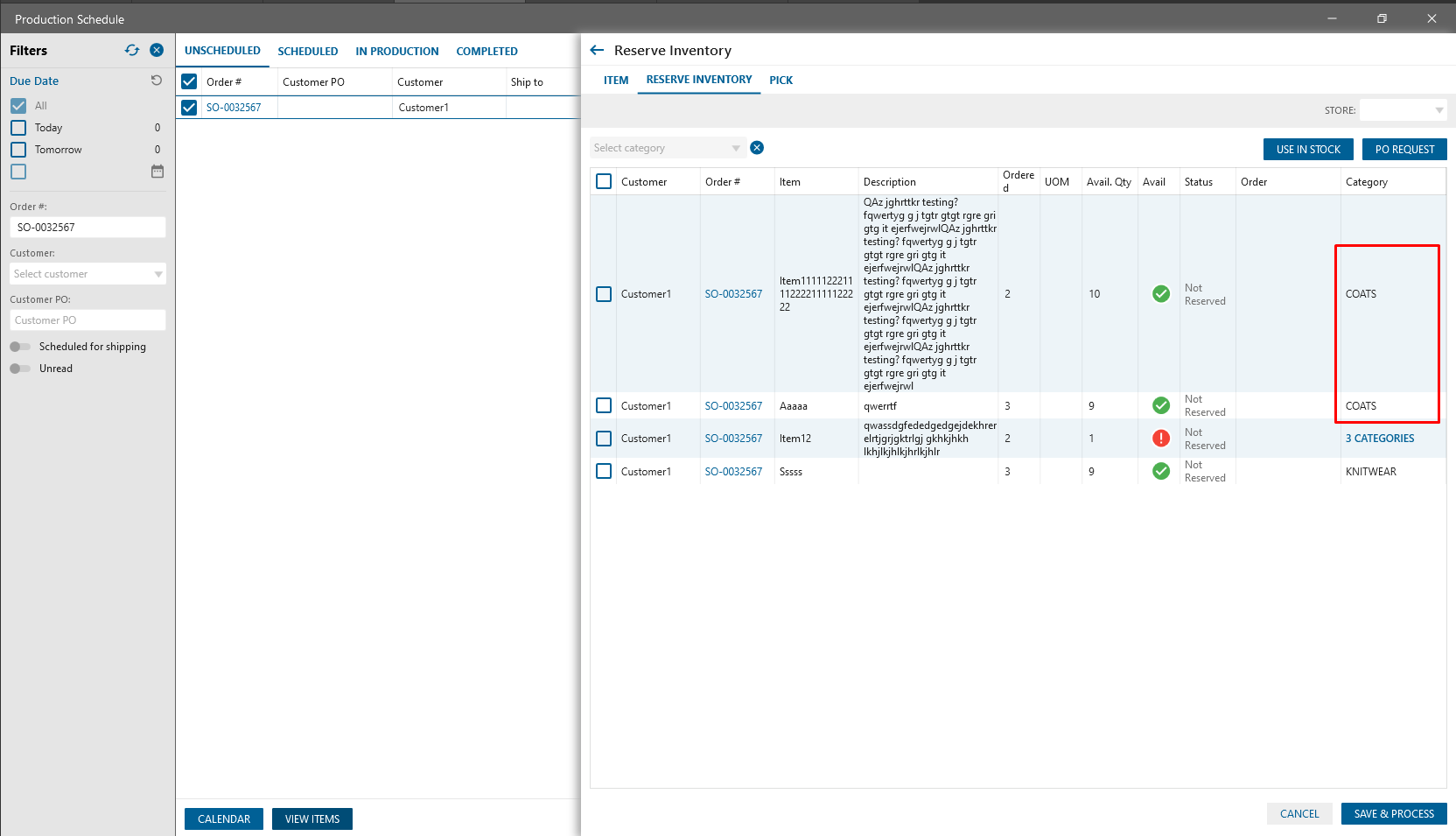Viewport: 1456px width, 836px height.
Task: Select all rows in Reserve Inventory grid
Action: coord(604,181)
